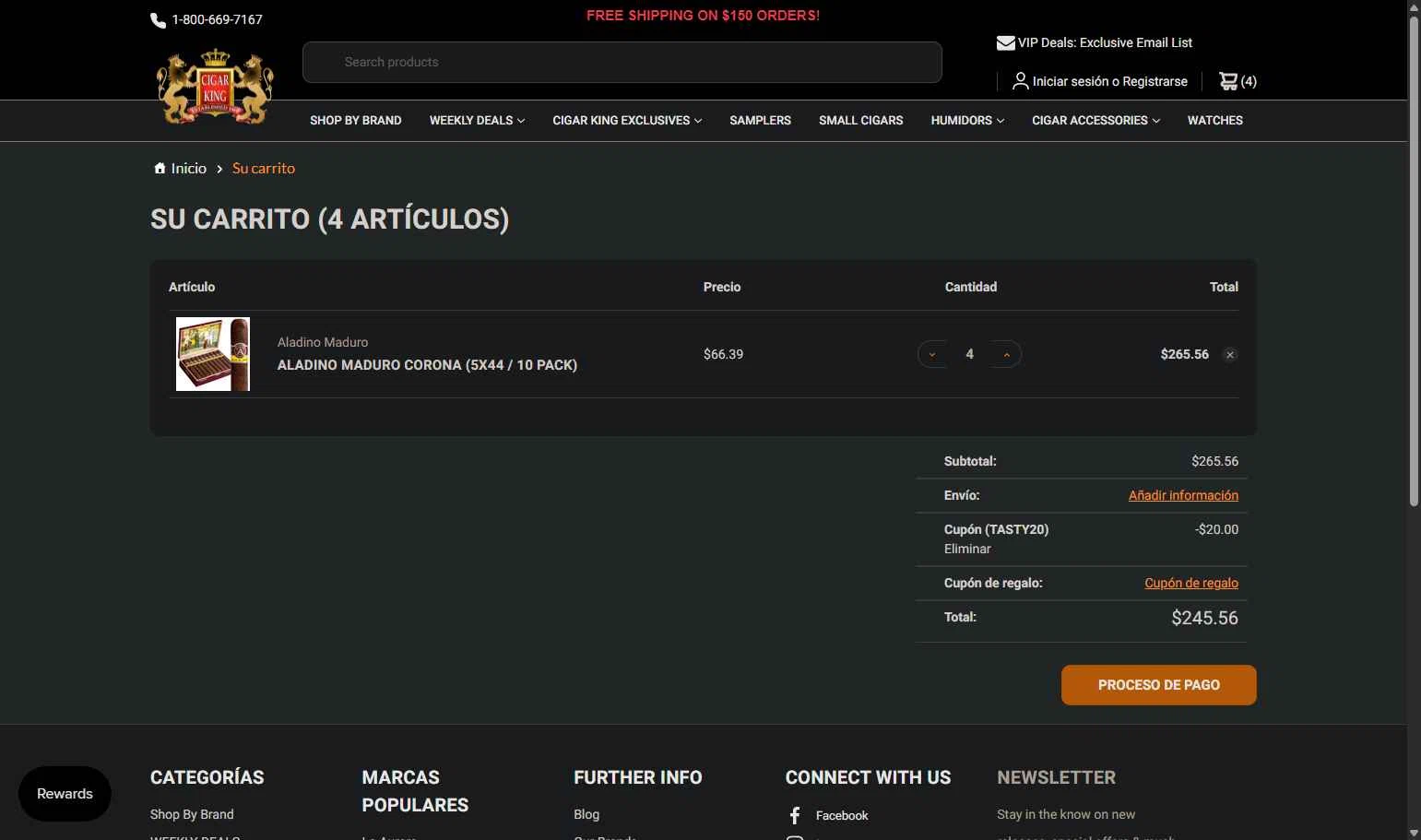Open the Blog footer link

586,814
